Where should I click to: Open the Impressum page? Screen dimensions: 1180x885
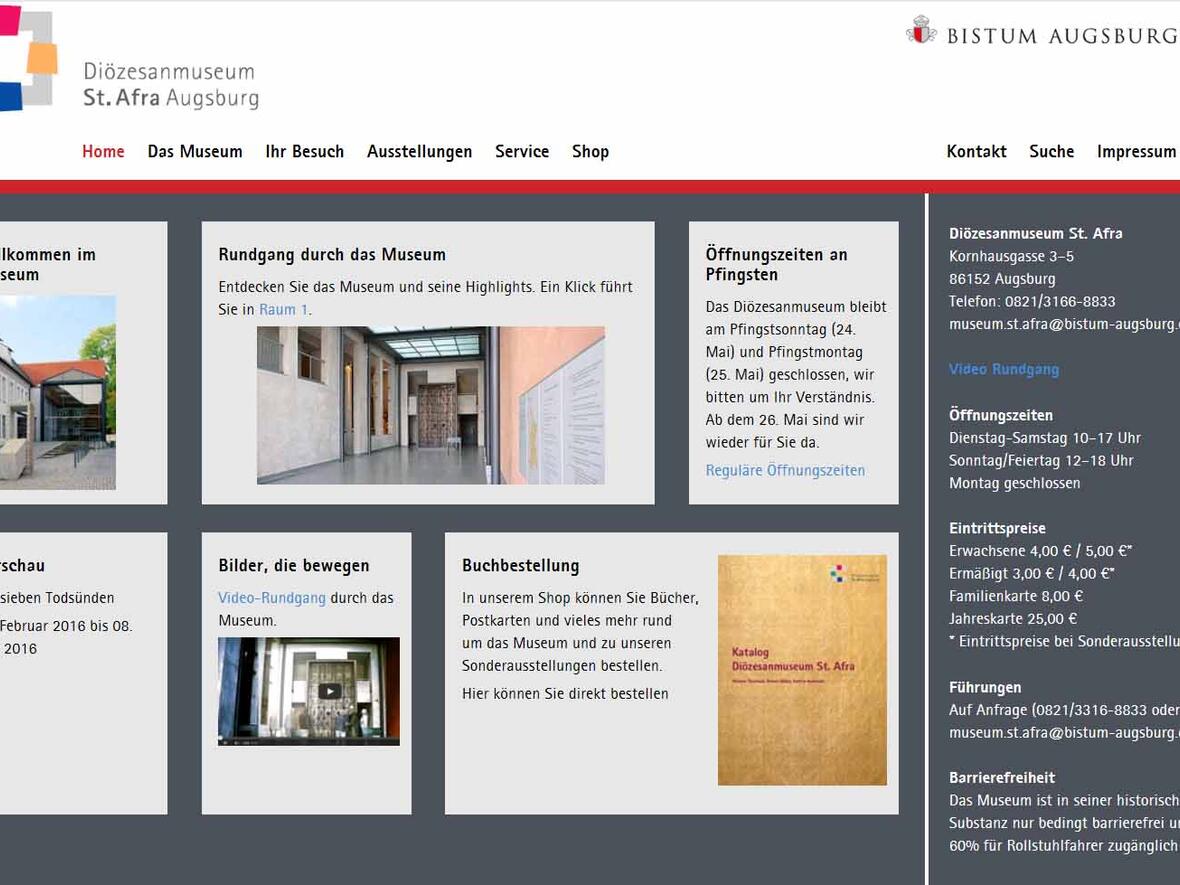tap(1136, 151)
